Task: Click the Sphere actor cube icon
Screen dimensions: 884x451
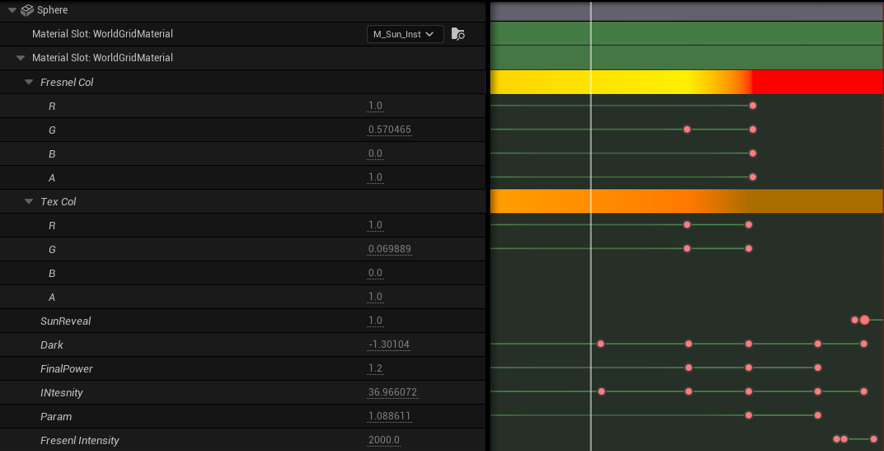Action: pos(27,10)
